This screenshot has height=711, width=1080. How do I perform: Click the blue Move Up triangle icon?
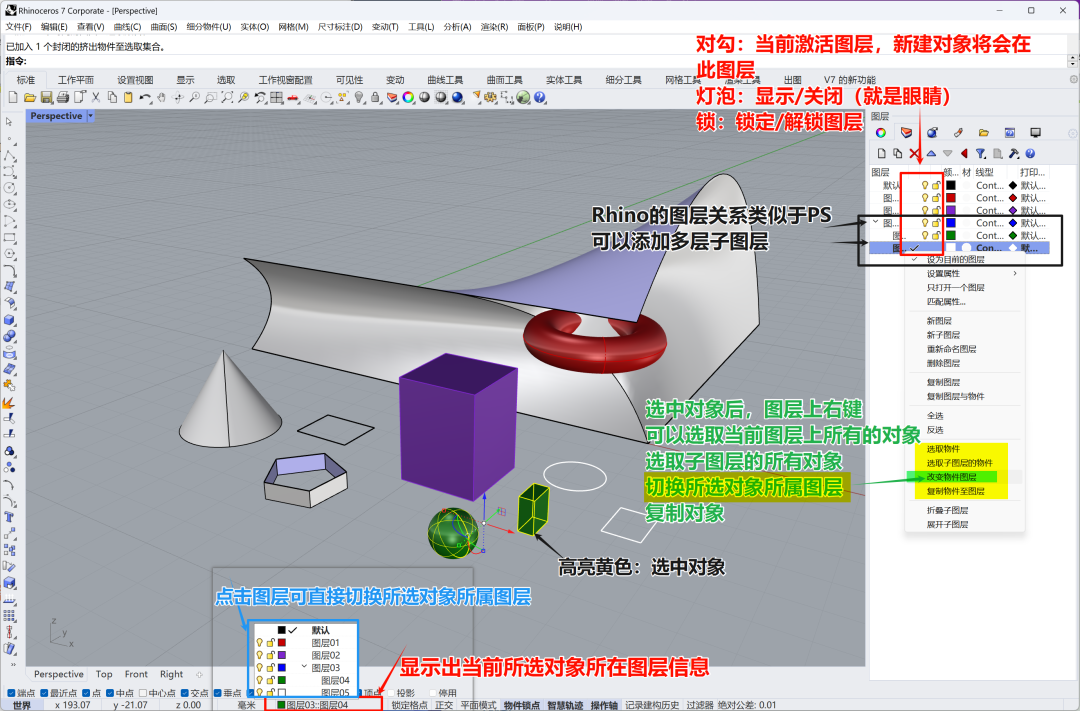931,154
